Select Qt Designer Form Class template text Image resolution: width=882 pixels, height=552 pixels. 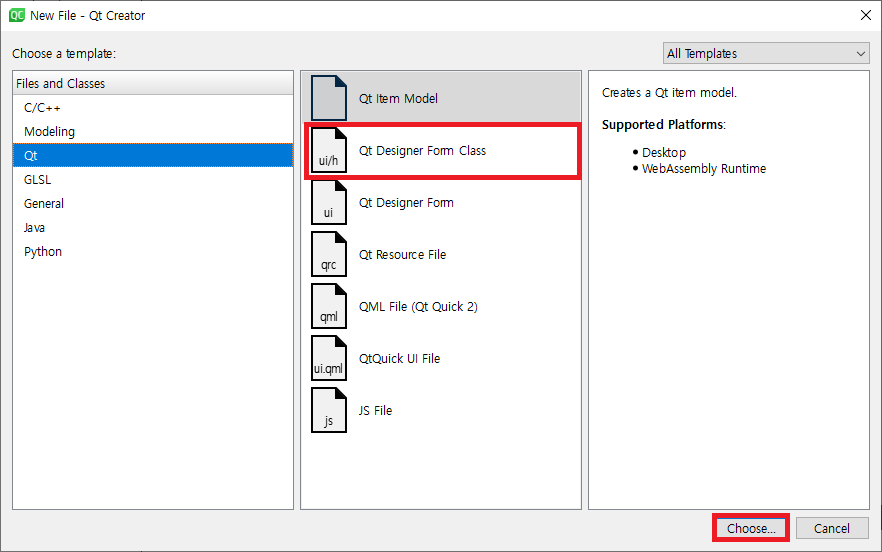tap(422, 151)
